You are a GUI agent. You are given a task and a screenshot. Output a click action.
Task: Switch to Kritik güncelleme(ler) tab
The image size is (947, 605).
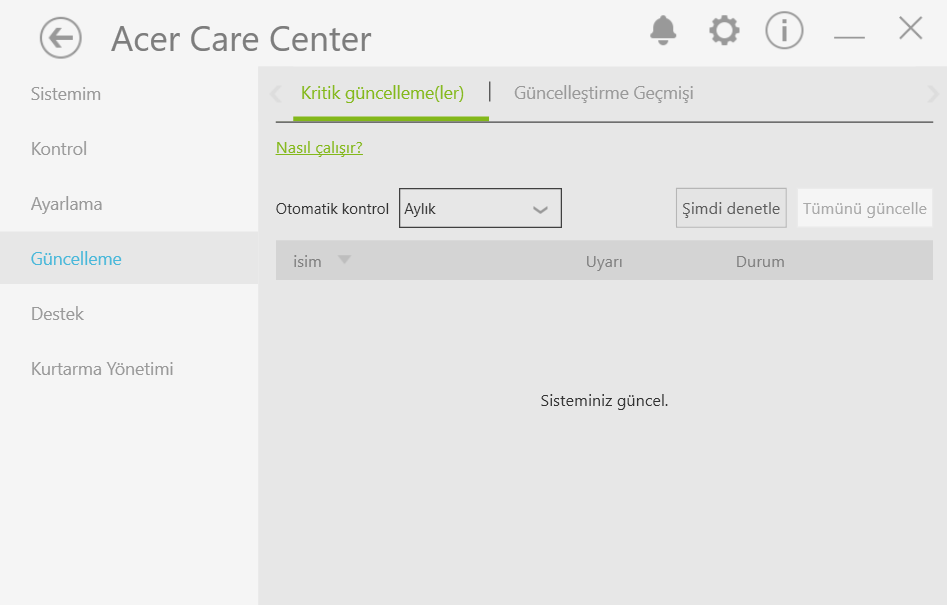[x=382, y=93]
